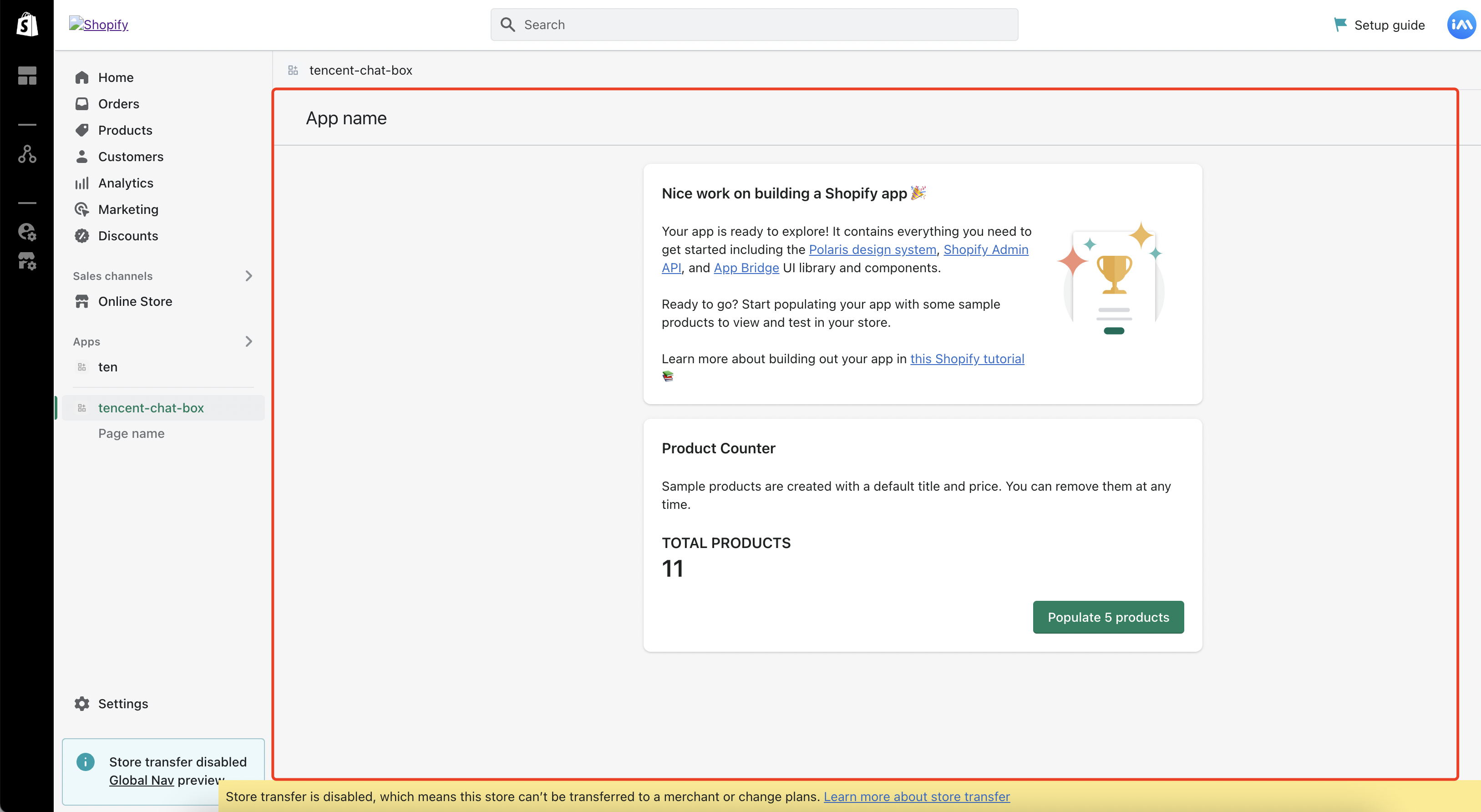
Task: Open the Global Nav link
Action: tap(142, 780)
